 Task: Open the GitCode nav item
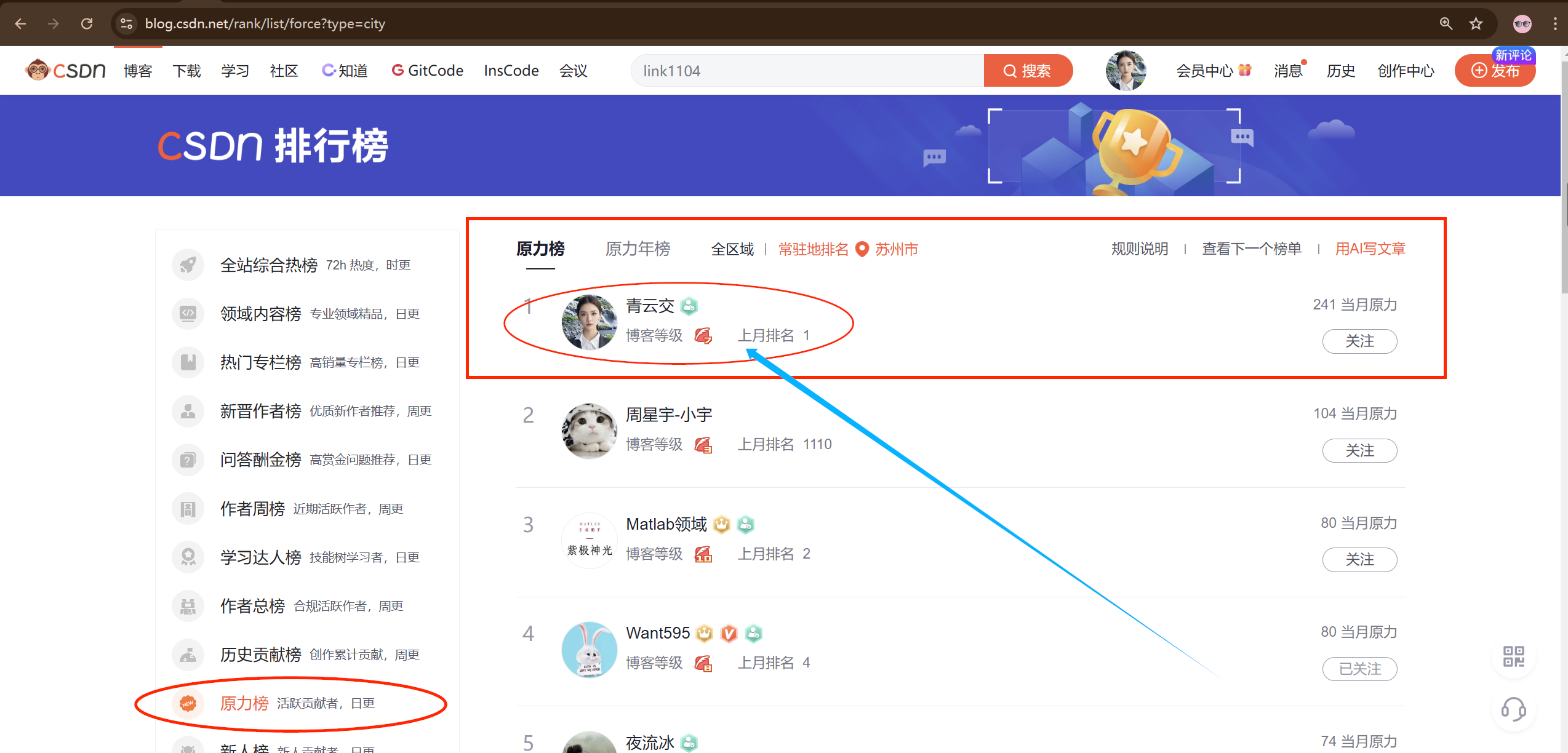[427, 71]
